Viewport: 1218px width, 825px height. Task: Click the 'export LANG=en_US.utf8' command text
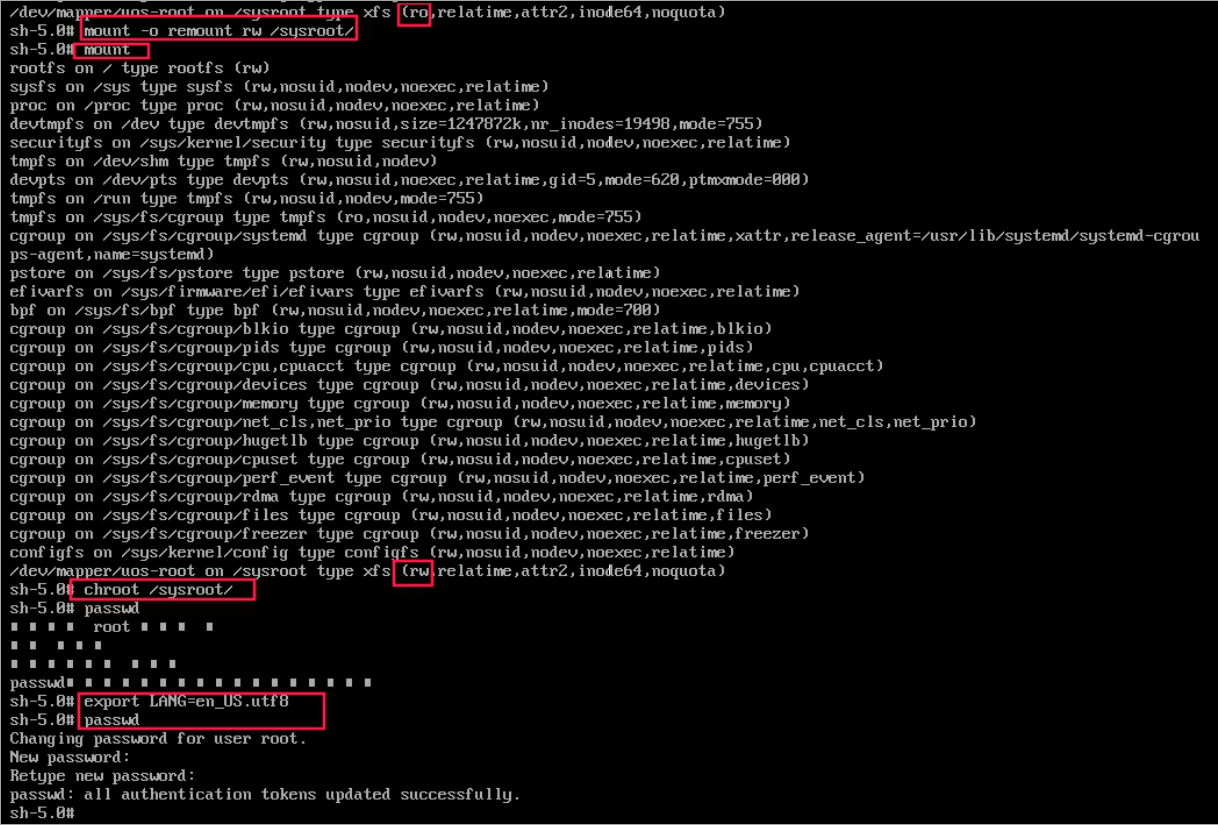pos(186,701)
